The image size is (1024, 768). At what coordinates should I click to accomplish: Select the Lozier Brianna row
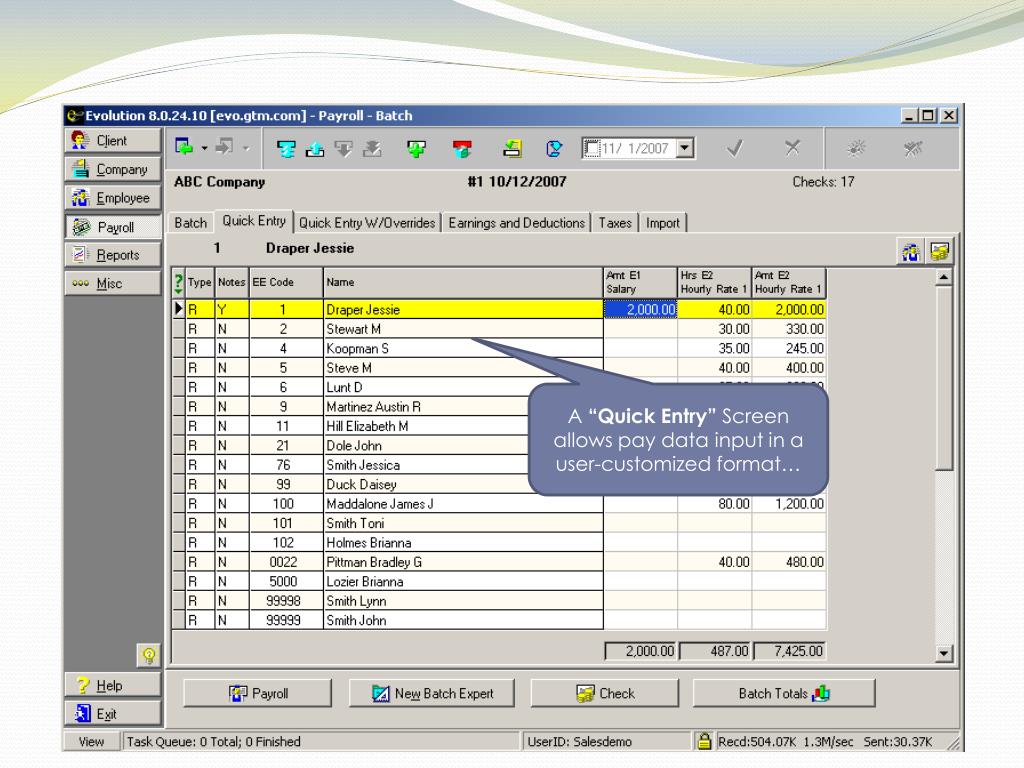click(499, 582)
